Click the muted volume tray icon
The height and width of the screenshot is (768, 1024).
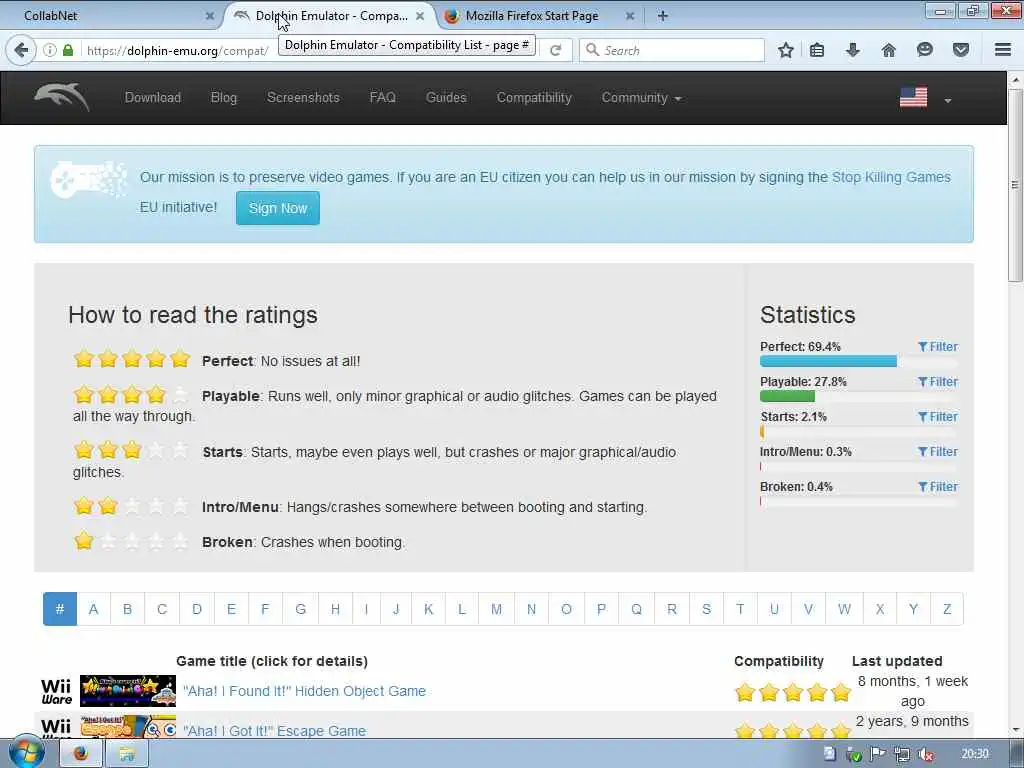tap(925, 754)
